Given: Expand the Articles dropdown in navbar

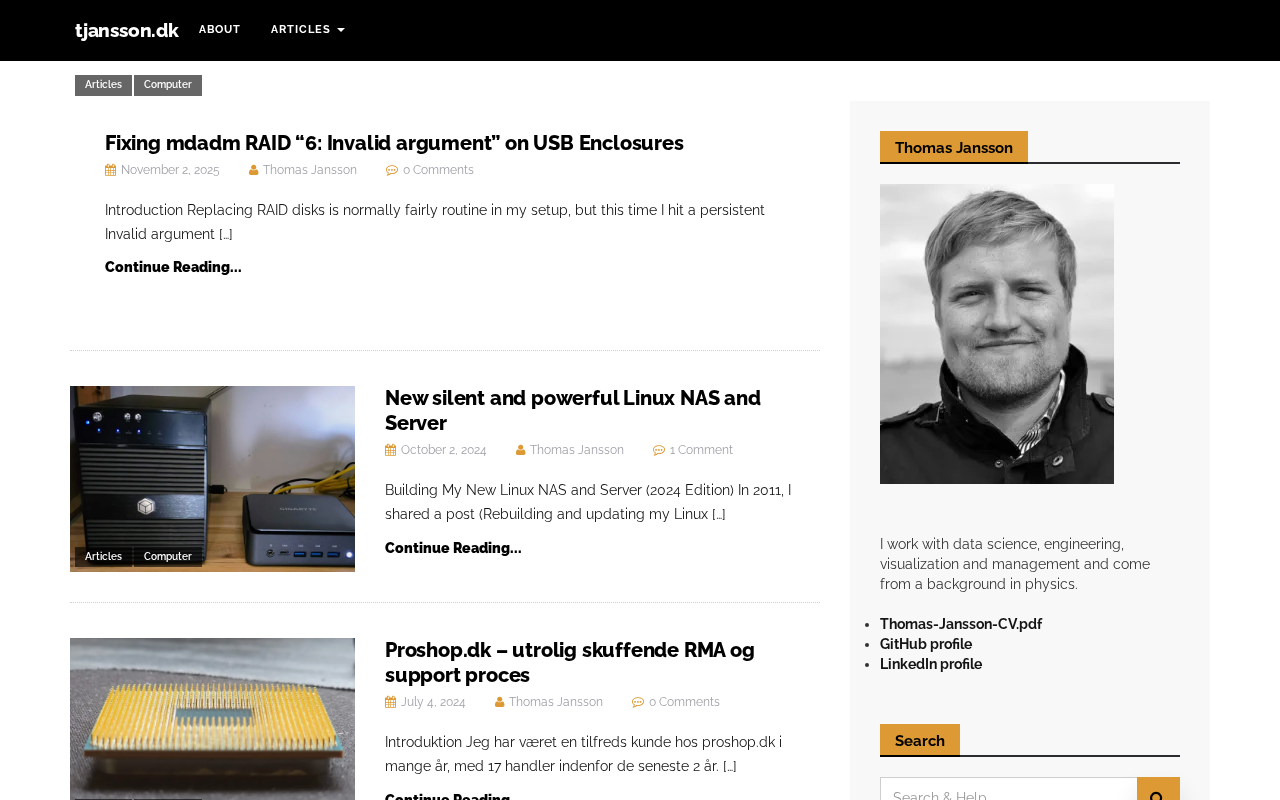Looking at the screenshot, I should tap(307, 30).
